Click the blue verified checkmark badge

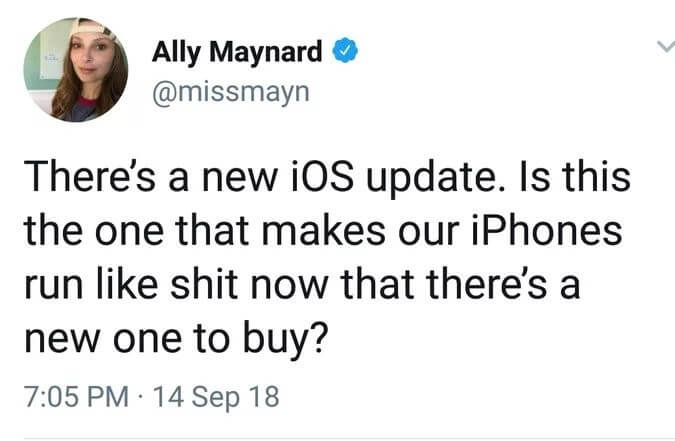(x=345, y=50)
